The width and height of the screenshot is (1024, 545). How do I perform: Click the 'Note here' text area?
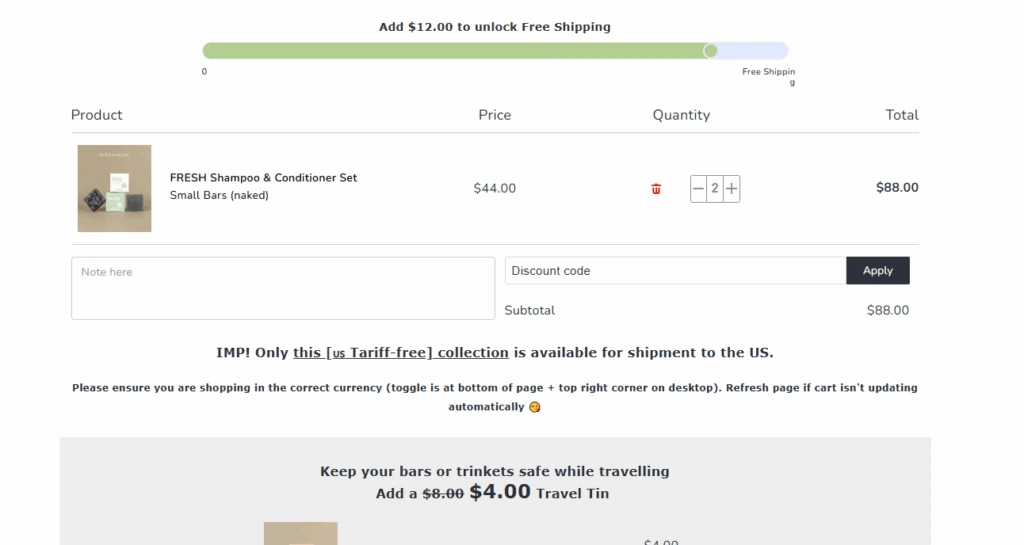pos(283,288)
